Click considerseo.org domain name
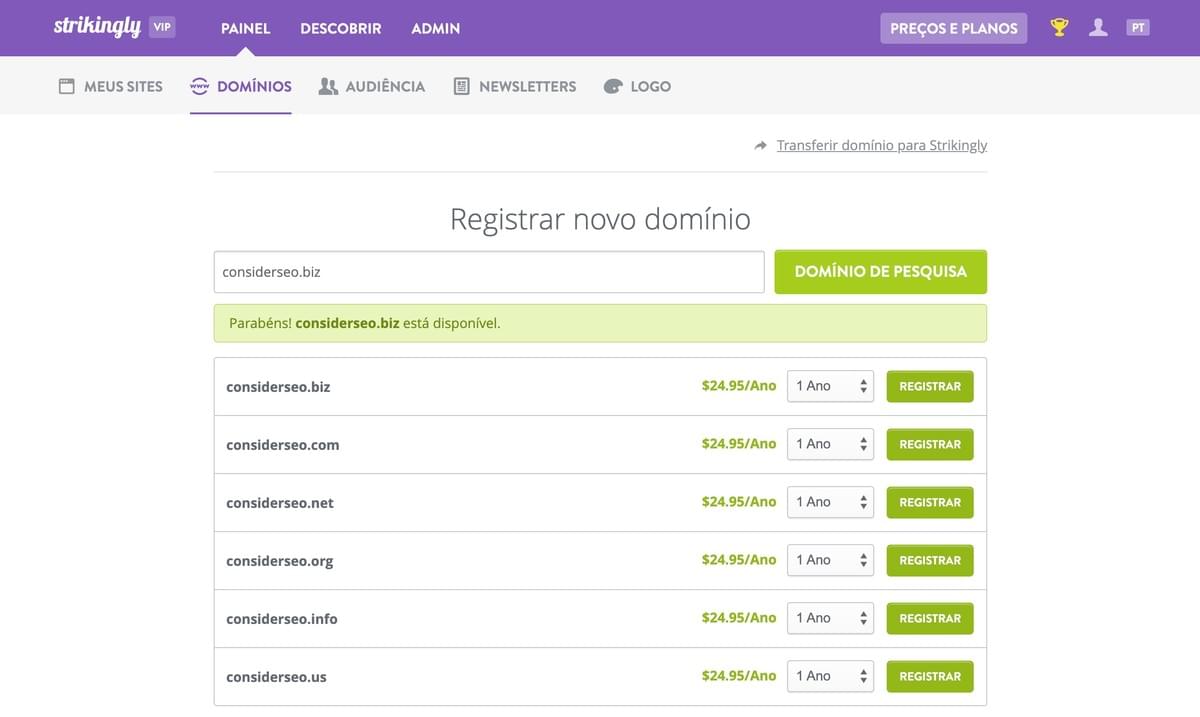Screen dimensions: 1200x717 click(x=280, y=561)
